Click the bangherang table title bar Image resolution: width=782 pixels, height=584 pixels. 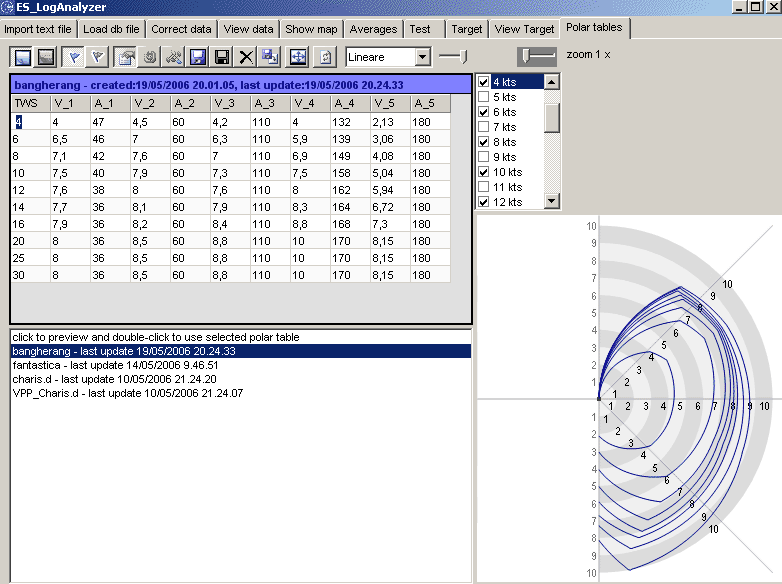click(241, 85)
